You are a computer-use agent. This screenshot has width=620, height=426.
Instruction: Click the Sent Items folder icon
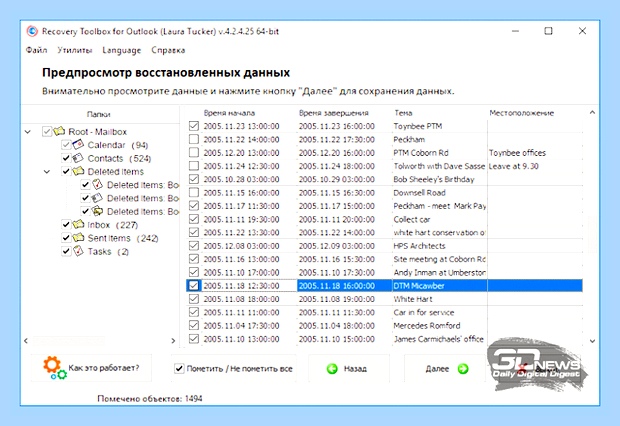pyautogui.click(x=78, y=237)
